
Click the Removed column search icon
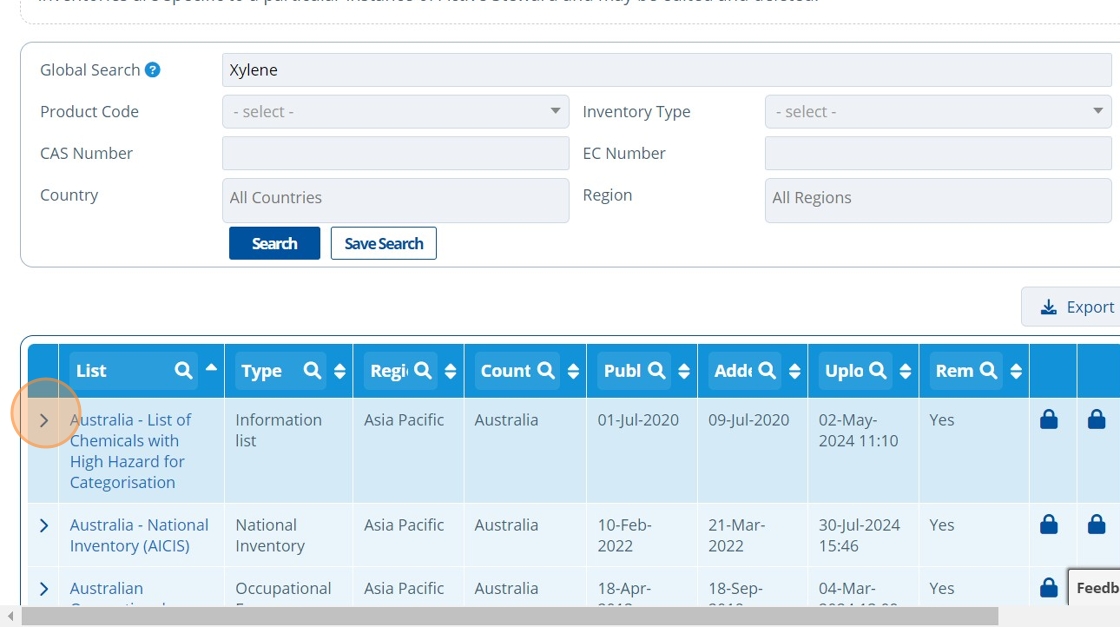point(989,371)
